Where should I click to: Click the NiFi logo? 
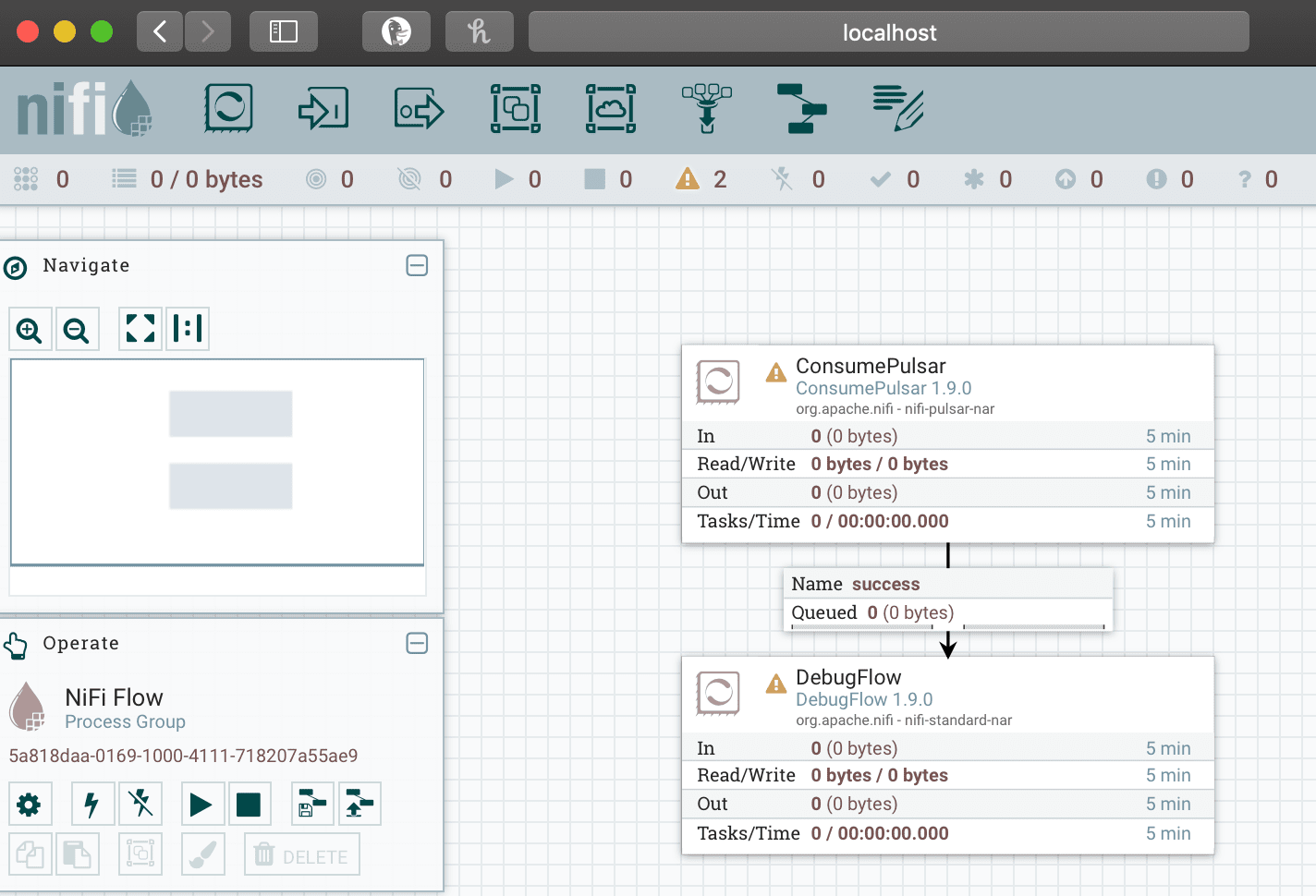pos(85,109)
